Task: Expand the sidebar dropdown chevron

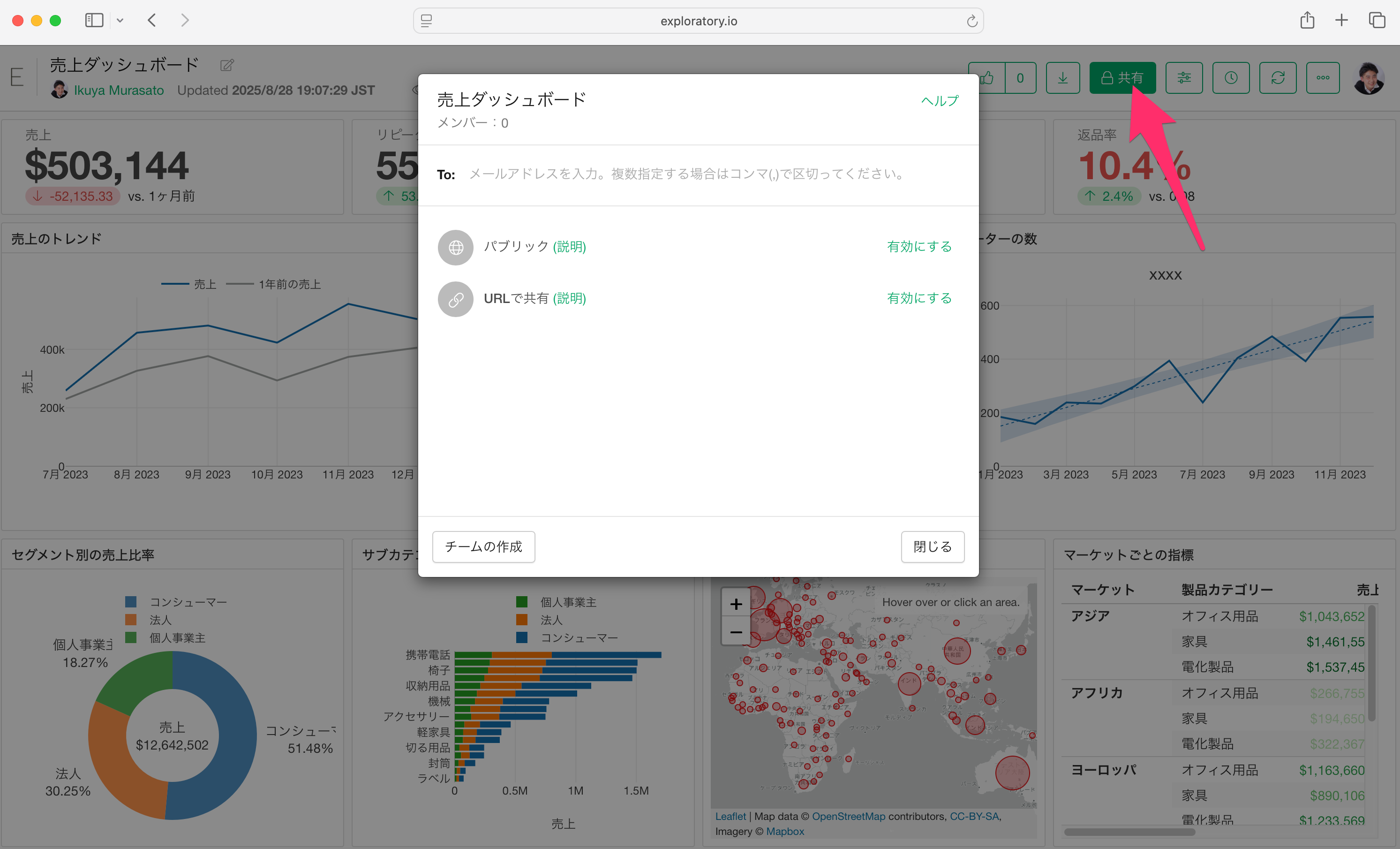Action: pyautogui.click(x=120, y=21)
